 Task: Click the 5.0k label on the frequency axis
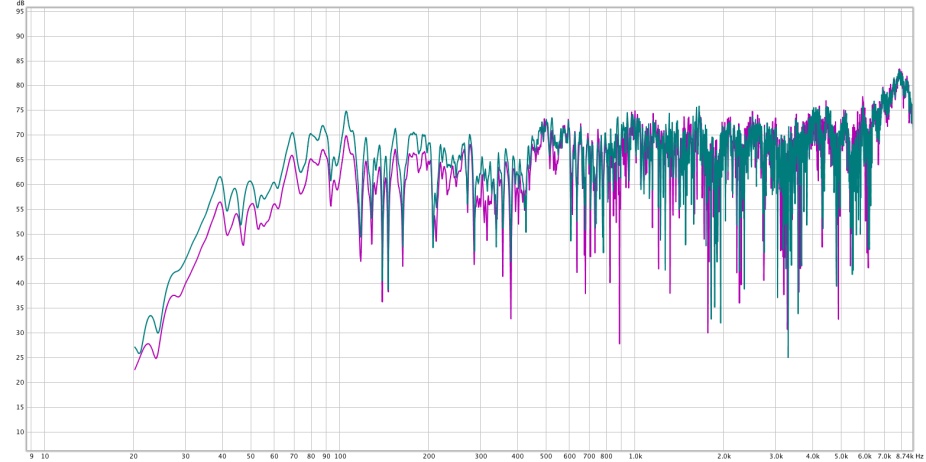(842, 456)
